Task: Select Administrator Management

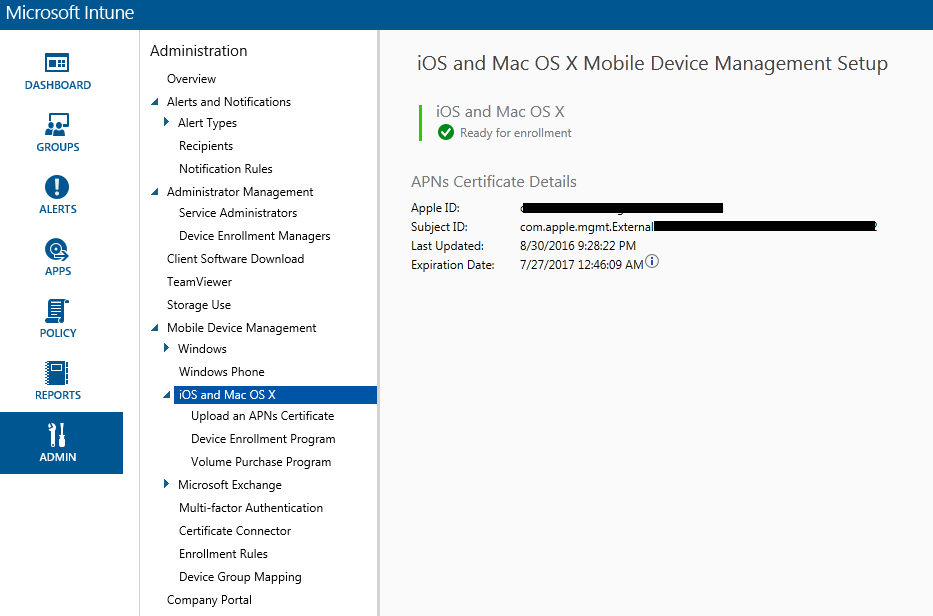Action: [x=240, y=192]
